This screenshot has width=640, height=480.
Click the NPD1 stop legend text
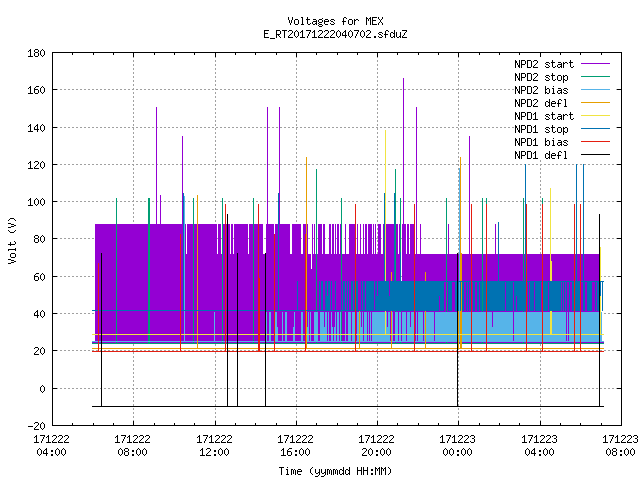(x=541, y=129)
